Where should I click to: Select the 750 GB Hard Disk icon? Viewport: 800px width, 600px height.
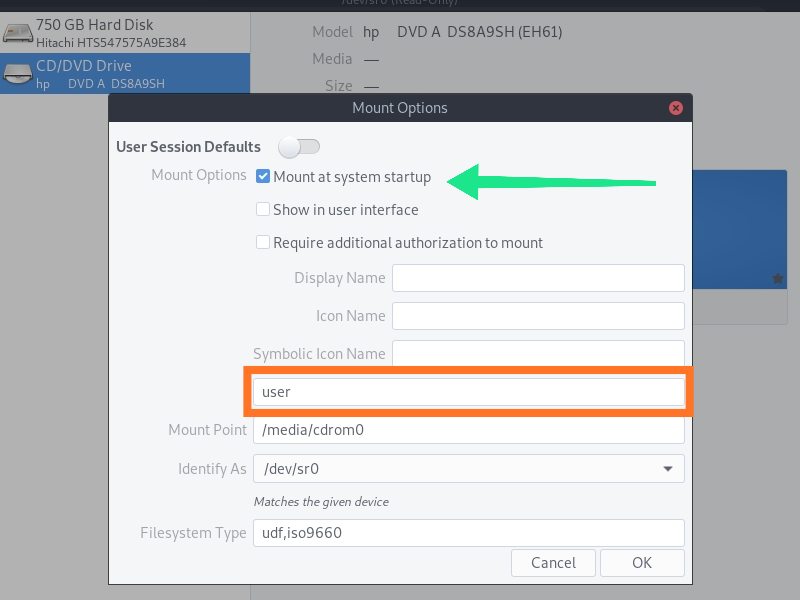pos(18,33)
